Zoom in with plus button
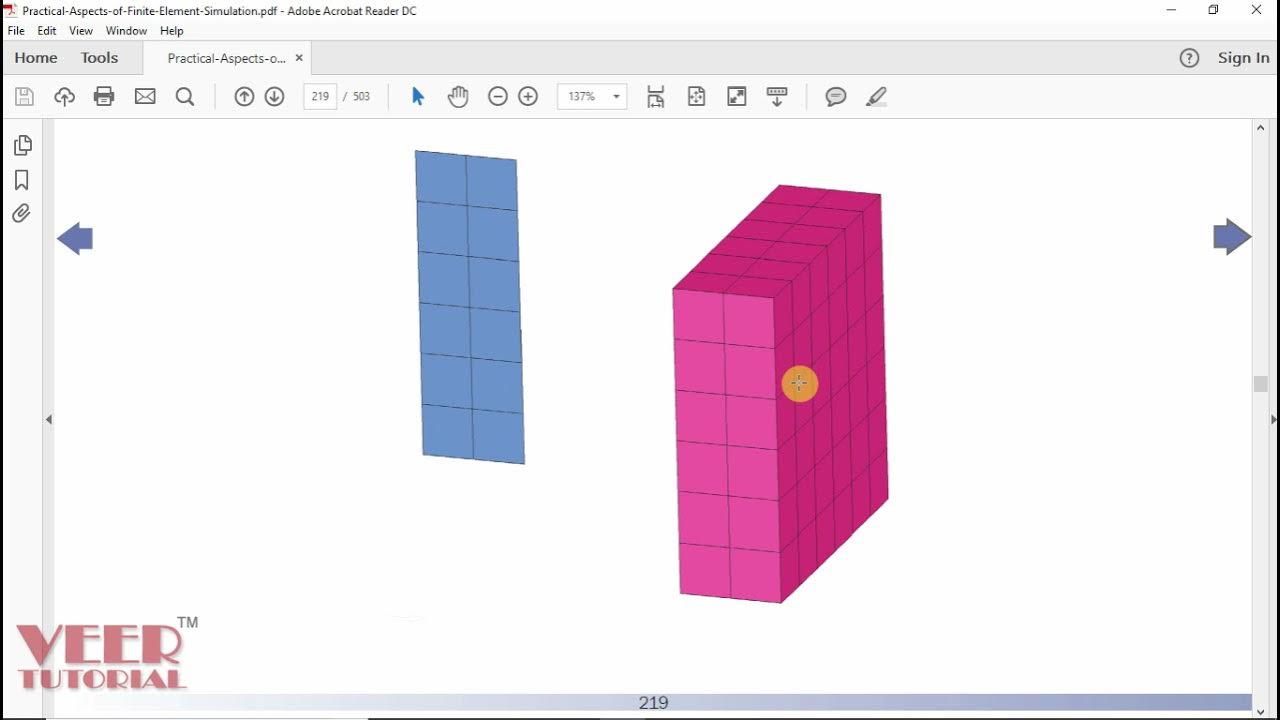Viewport: 1280px width, 720px height. [528, 97]
